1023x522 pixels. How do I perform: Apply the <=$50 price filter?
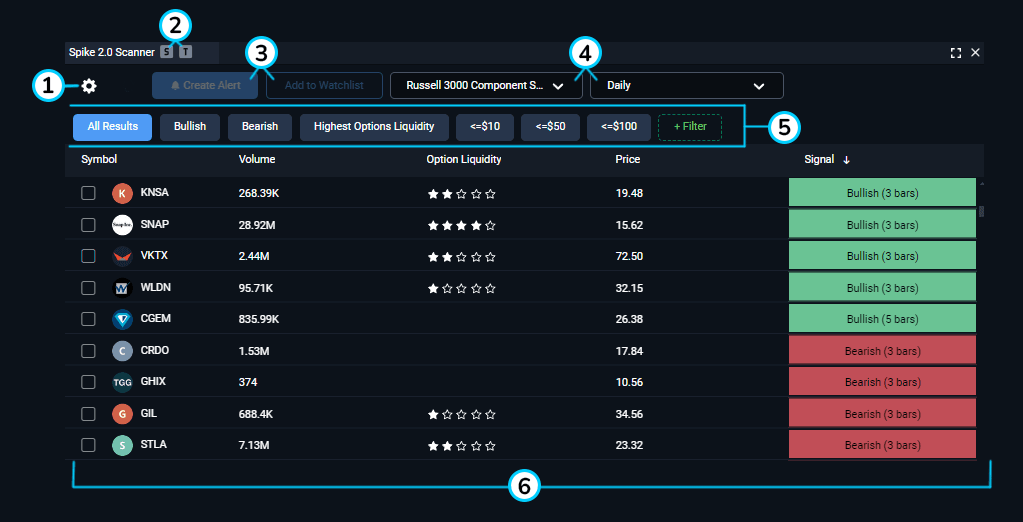point(550,127)
